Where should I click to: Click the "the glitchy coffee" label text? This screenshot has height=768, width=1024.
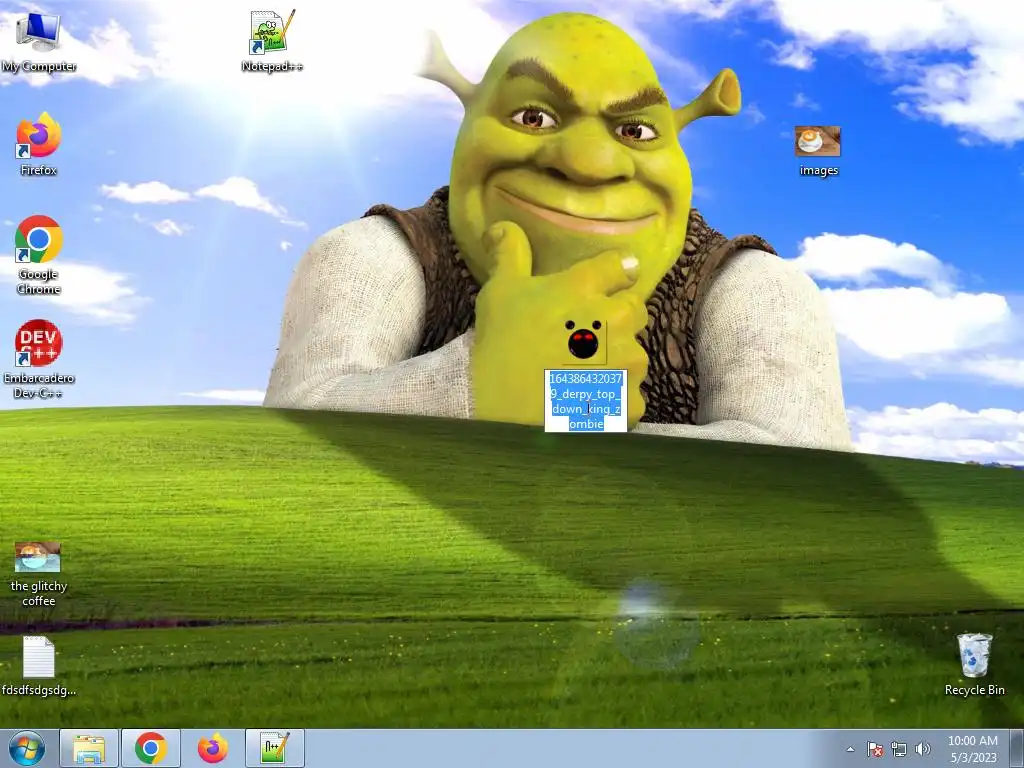[39, 594]
